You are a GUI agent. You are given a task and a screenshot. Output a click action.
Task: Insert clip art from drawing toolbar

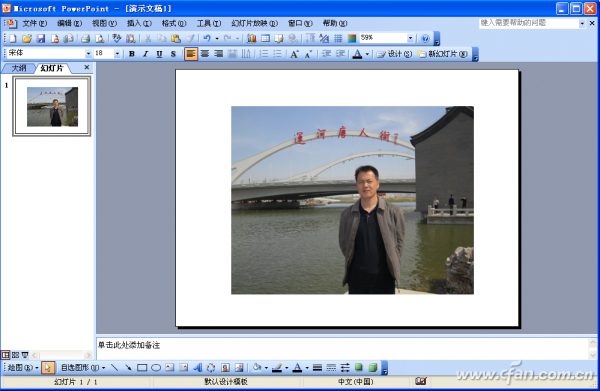click(225, 368)
